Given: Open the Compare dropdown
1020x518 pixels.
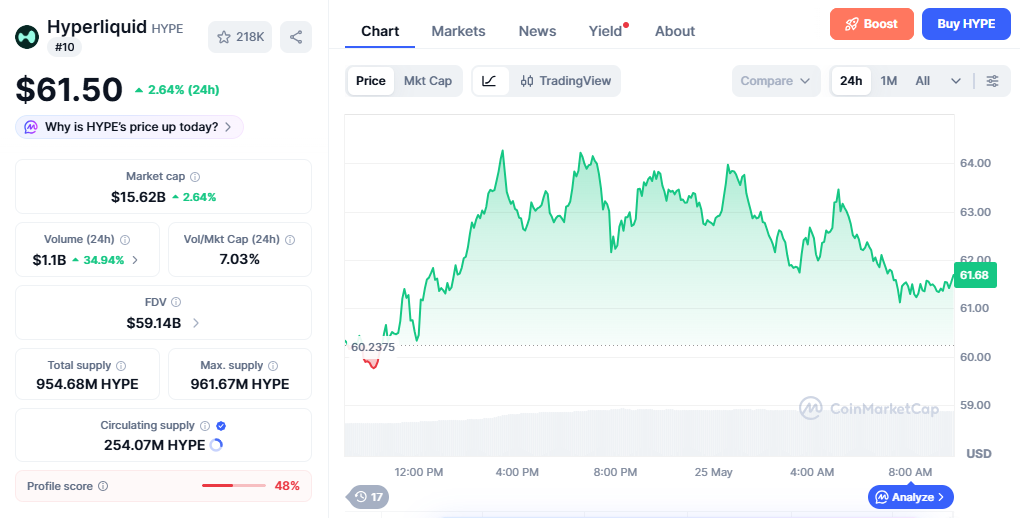Looking at the screenshot, I should (x=775, y=81).
